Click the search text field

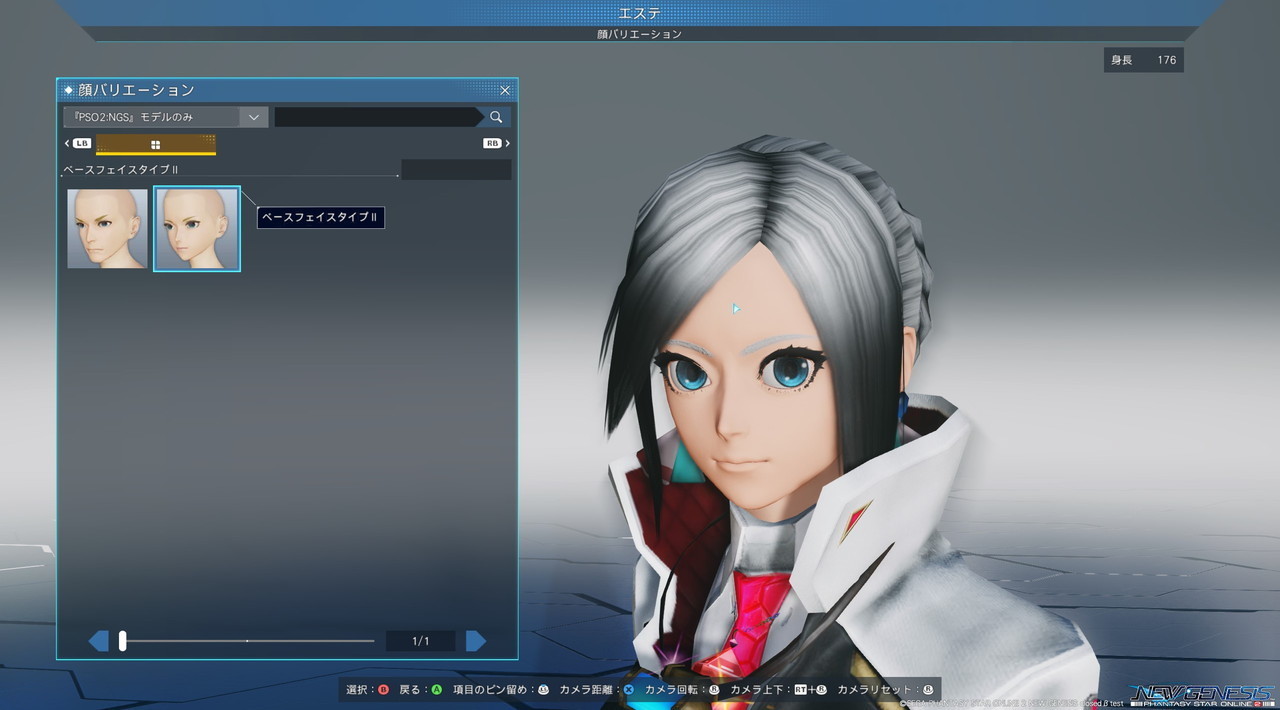pyautogui.click(x=378, y=117)
